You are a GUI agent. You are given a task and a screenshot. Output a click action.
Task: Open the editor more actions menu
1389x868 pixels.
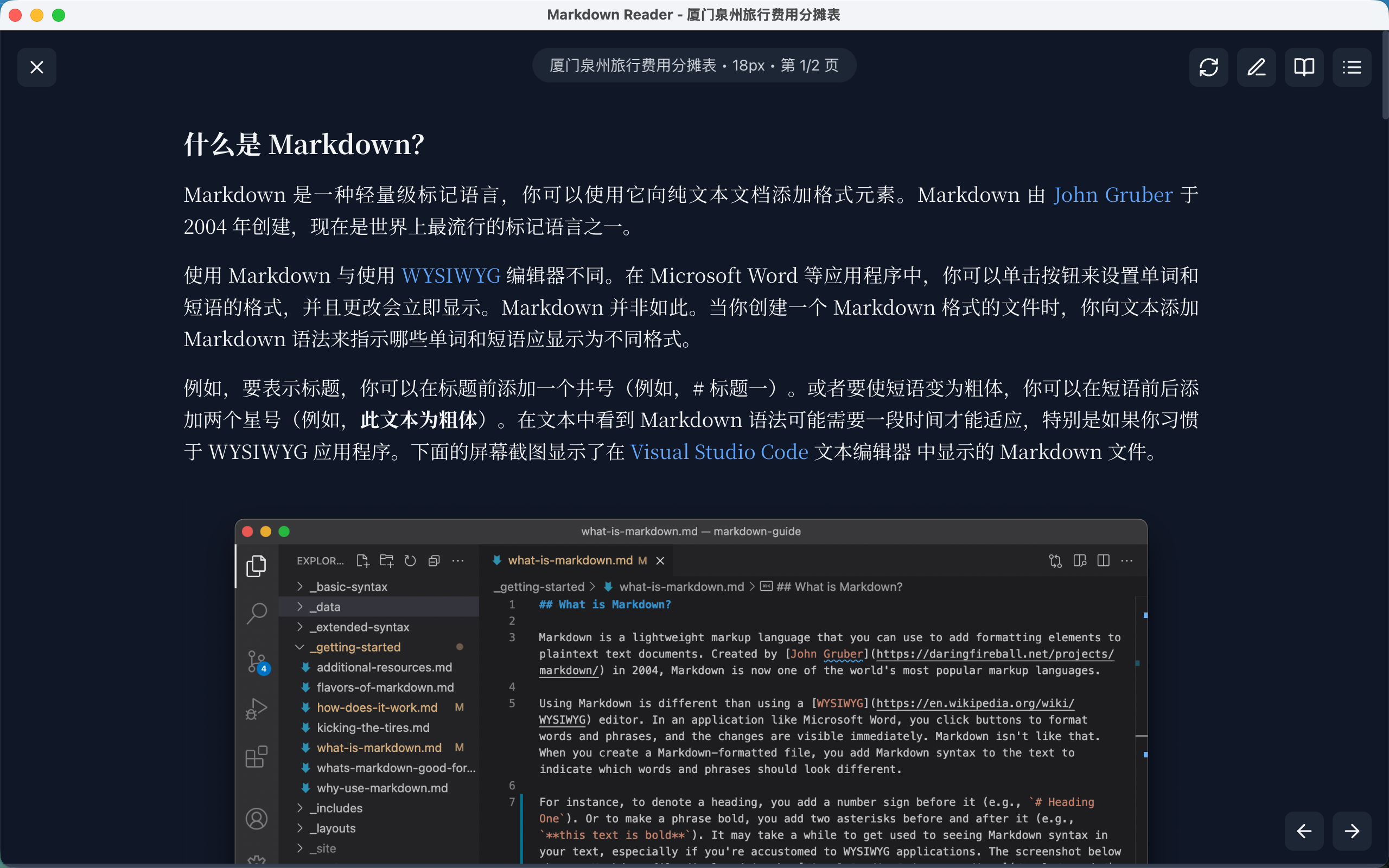tap(1127, 561)
